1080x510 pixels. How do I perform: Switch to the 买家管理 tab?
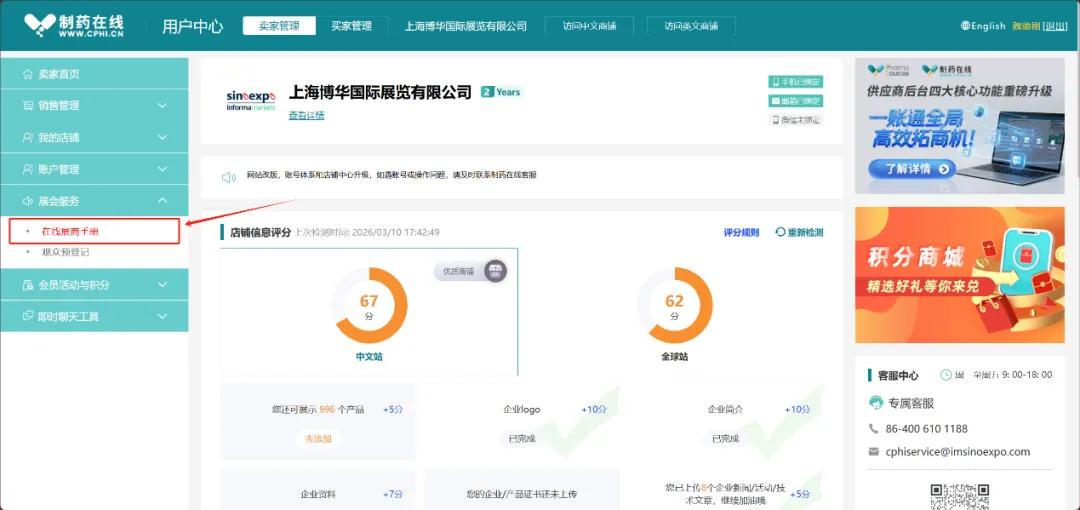[351, 26]
